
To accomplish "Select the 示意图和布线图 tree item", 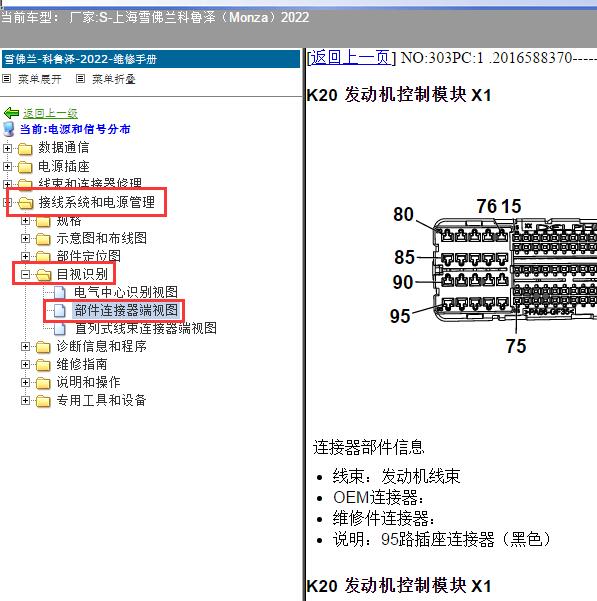I will tap(102, 238).
